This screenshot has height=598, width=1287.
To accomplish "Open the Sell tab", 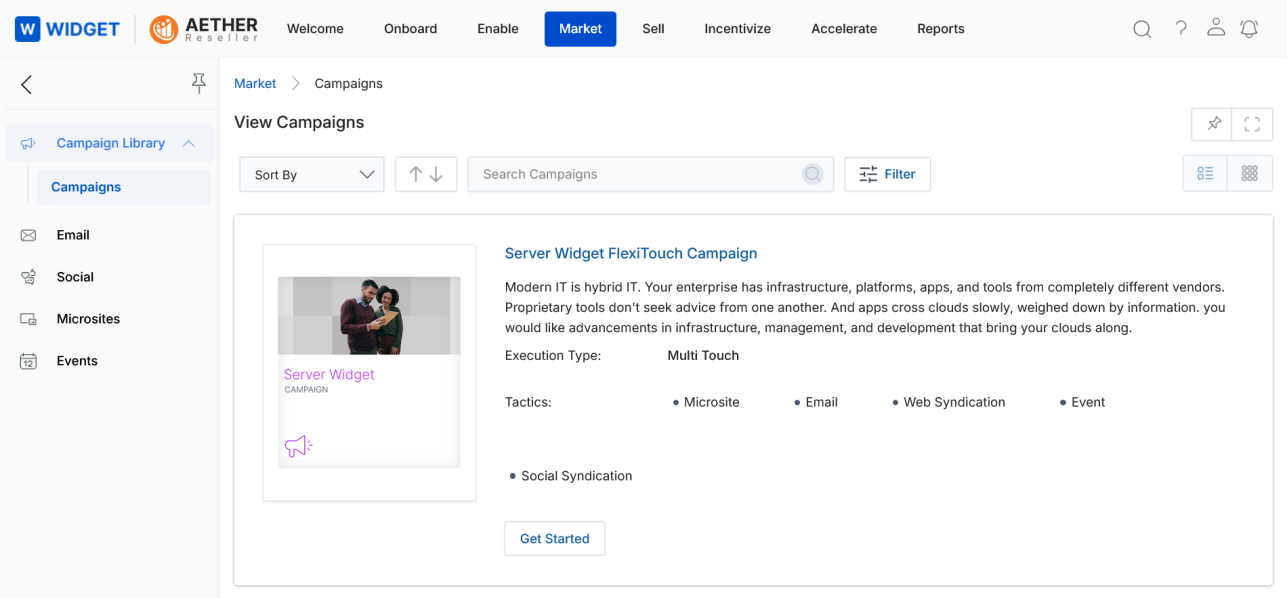I will tap(653, 29).
